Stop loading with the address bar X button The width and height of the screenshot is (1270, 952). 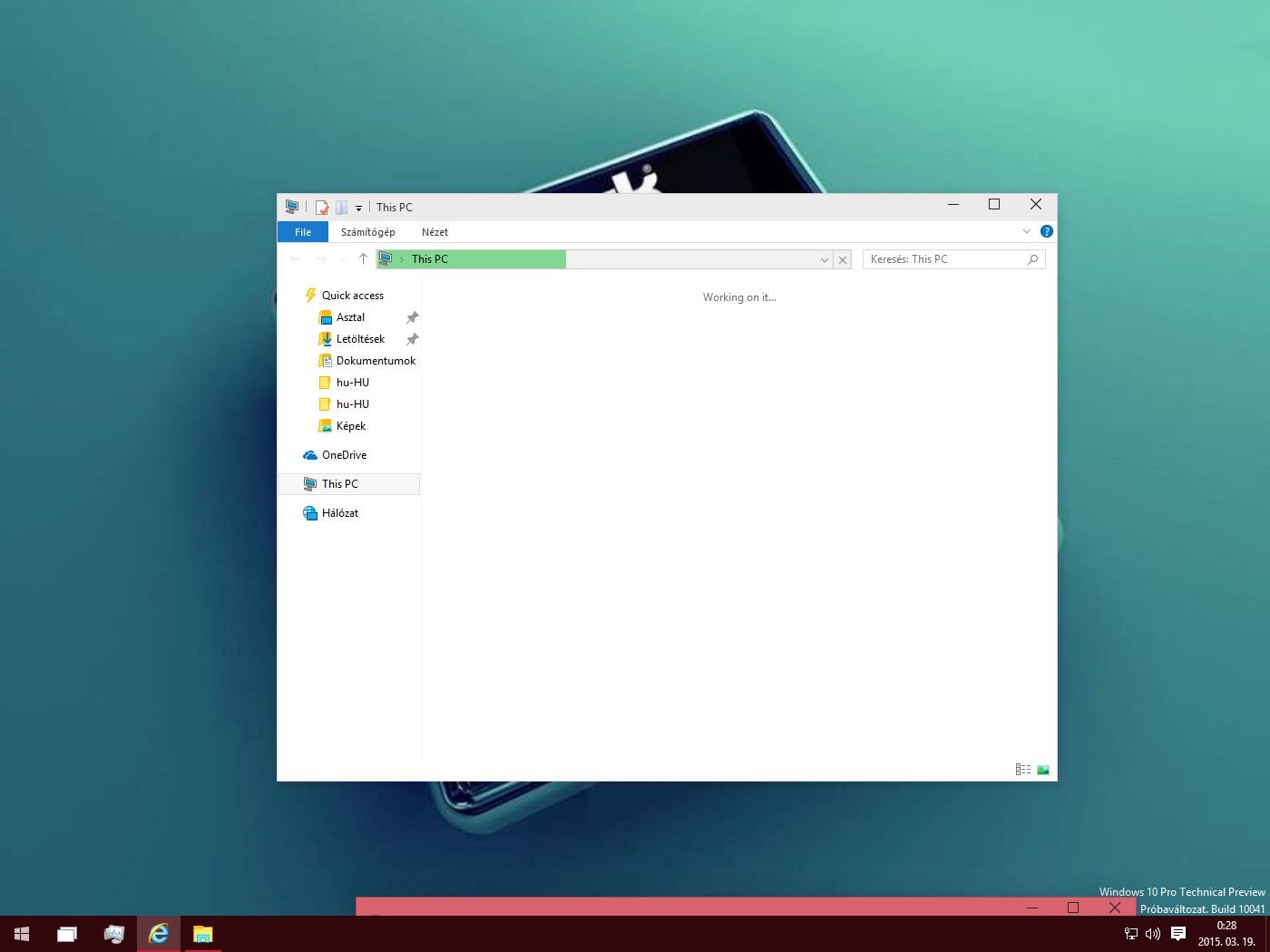(843, 260)
